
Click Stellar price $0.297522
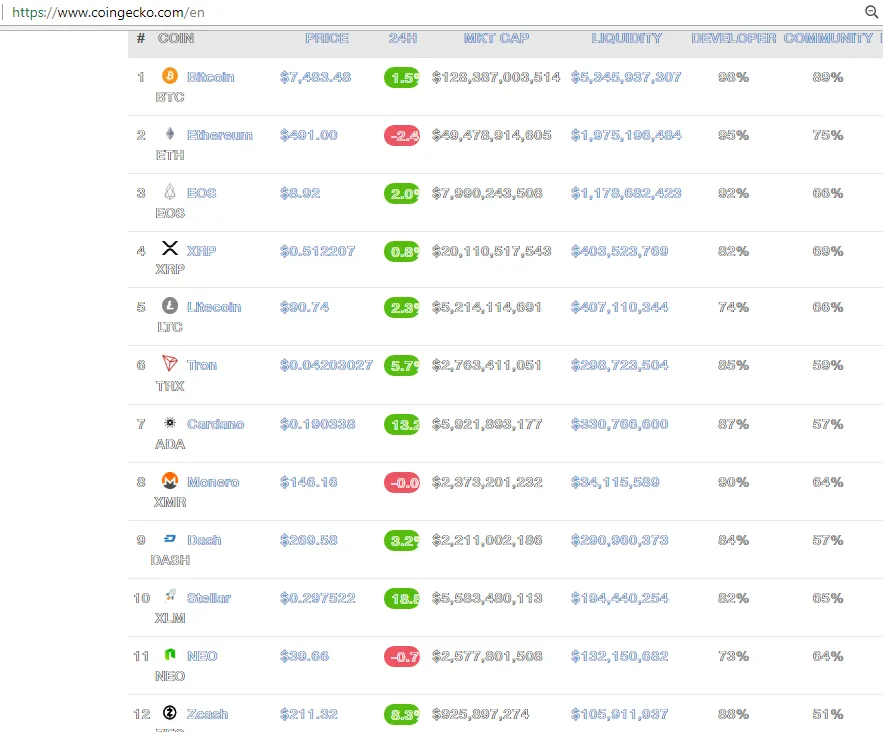coord(318,598)
